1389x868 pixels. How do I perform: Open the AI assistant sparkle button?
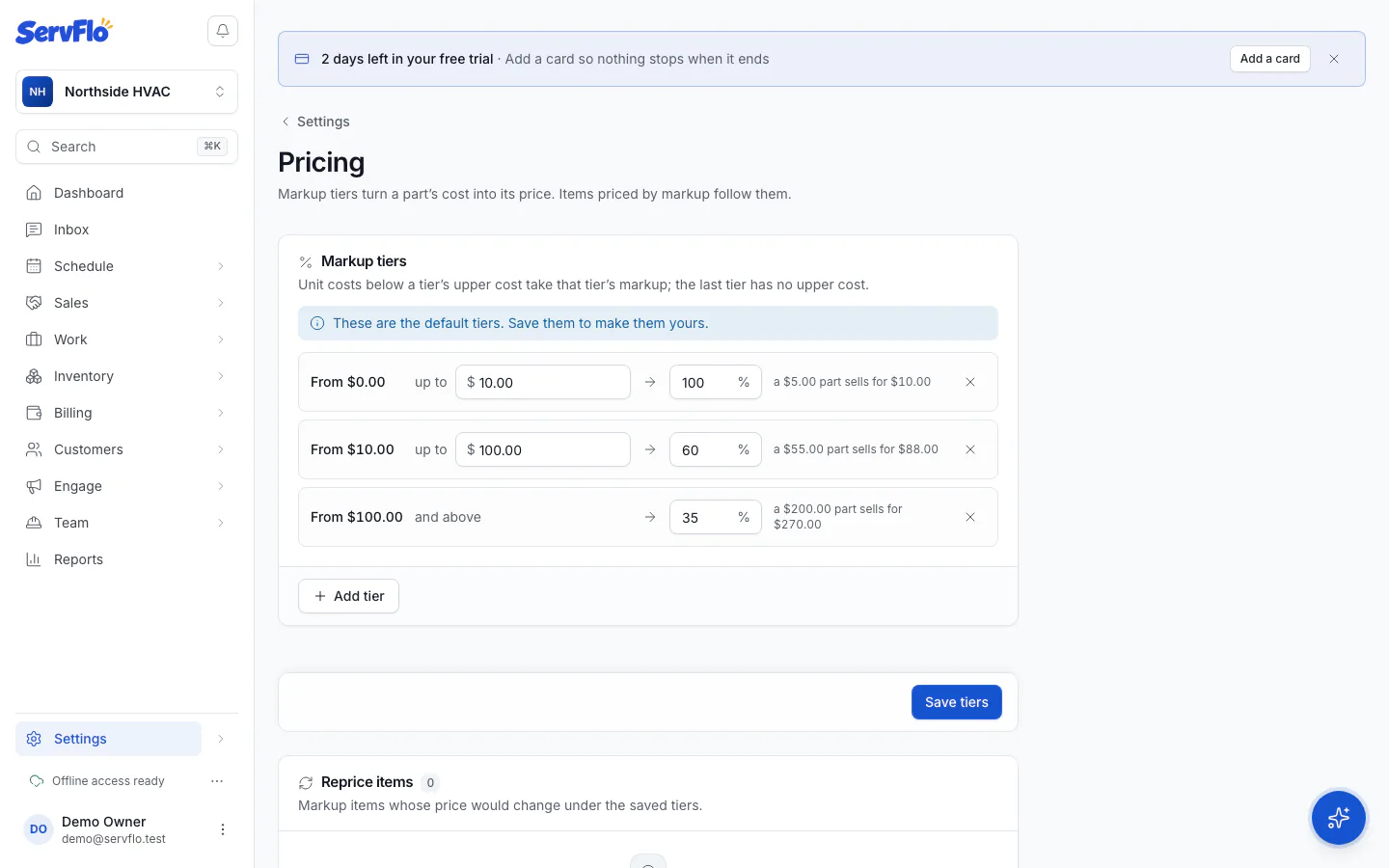(x=1338, y=818)
